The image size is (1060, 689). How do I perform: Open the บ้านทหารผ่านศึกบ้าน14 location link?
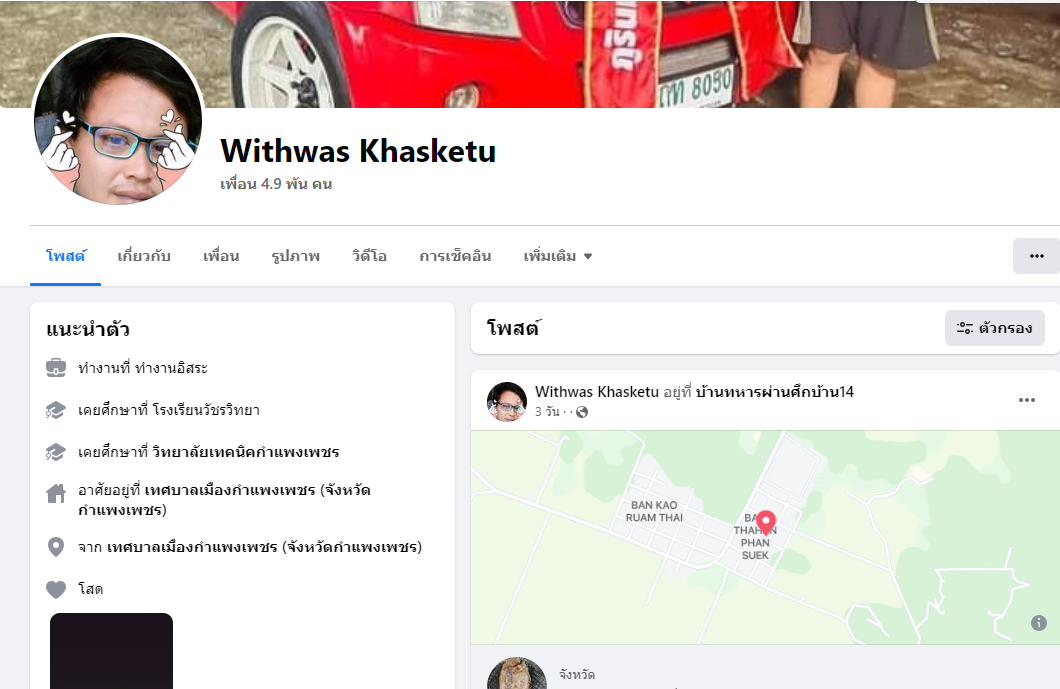tap(774, 391)
